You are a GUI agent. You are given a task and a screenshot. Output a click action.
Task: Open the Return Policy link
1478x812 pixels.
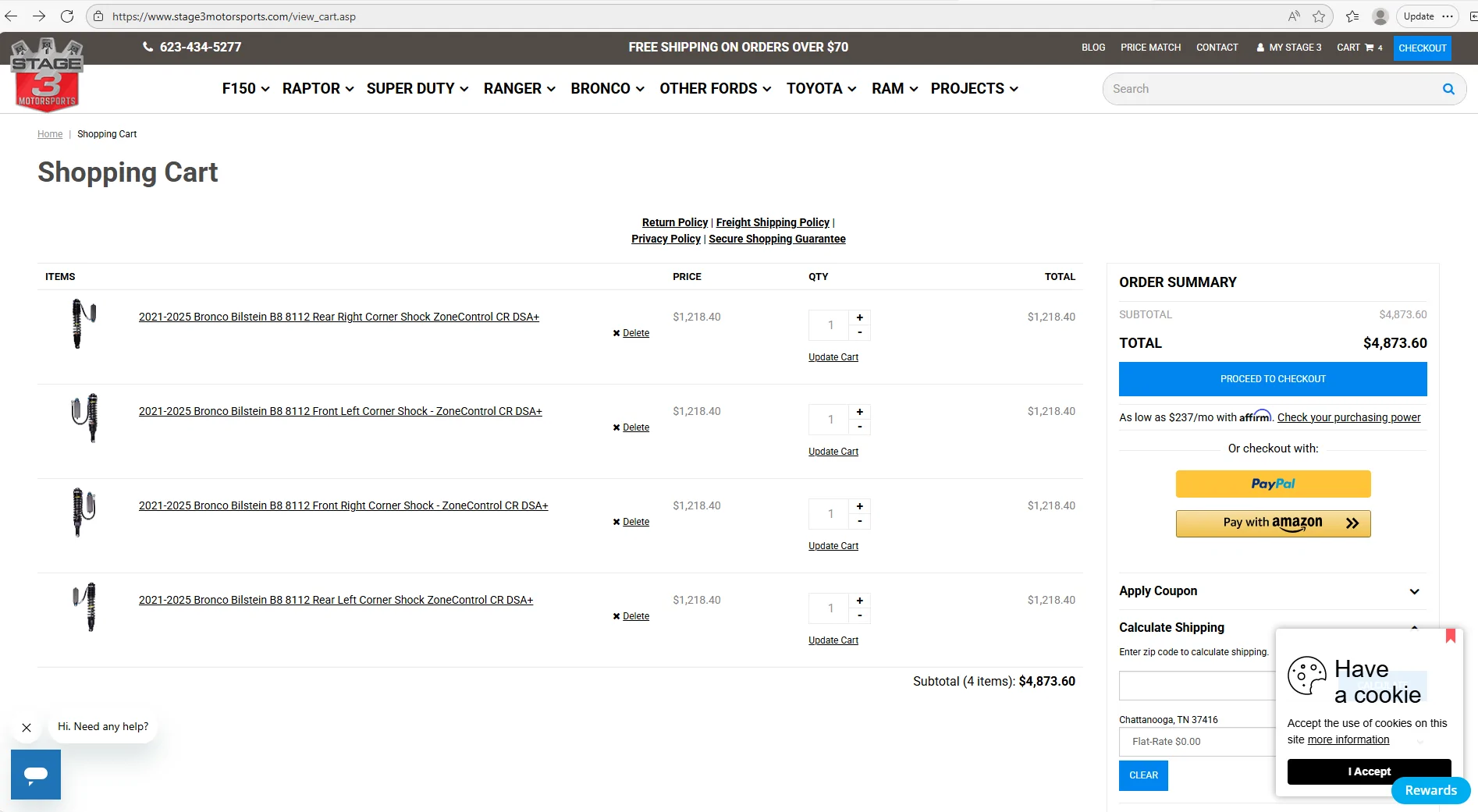point(674,222)
